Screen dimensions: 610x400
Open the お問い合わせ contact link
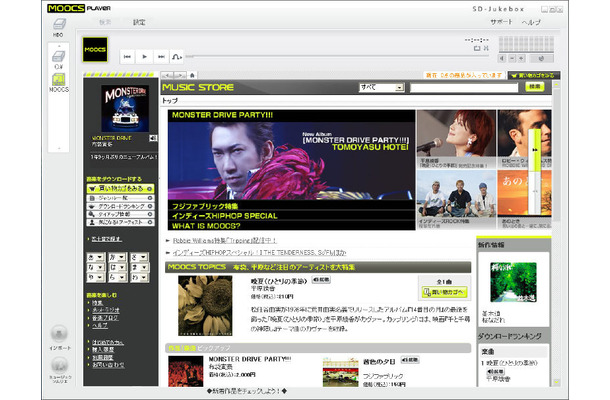point(108,365)
